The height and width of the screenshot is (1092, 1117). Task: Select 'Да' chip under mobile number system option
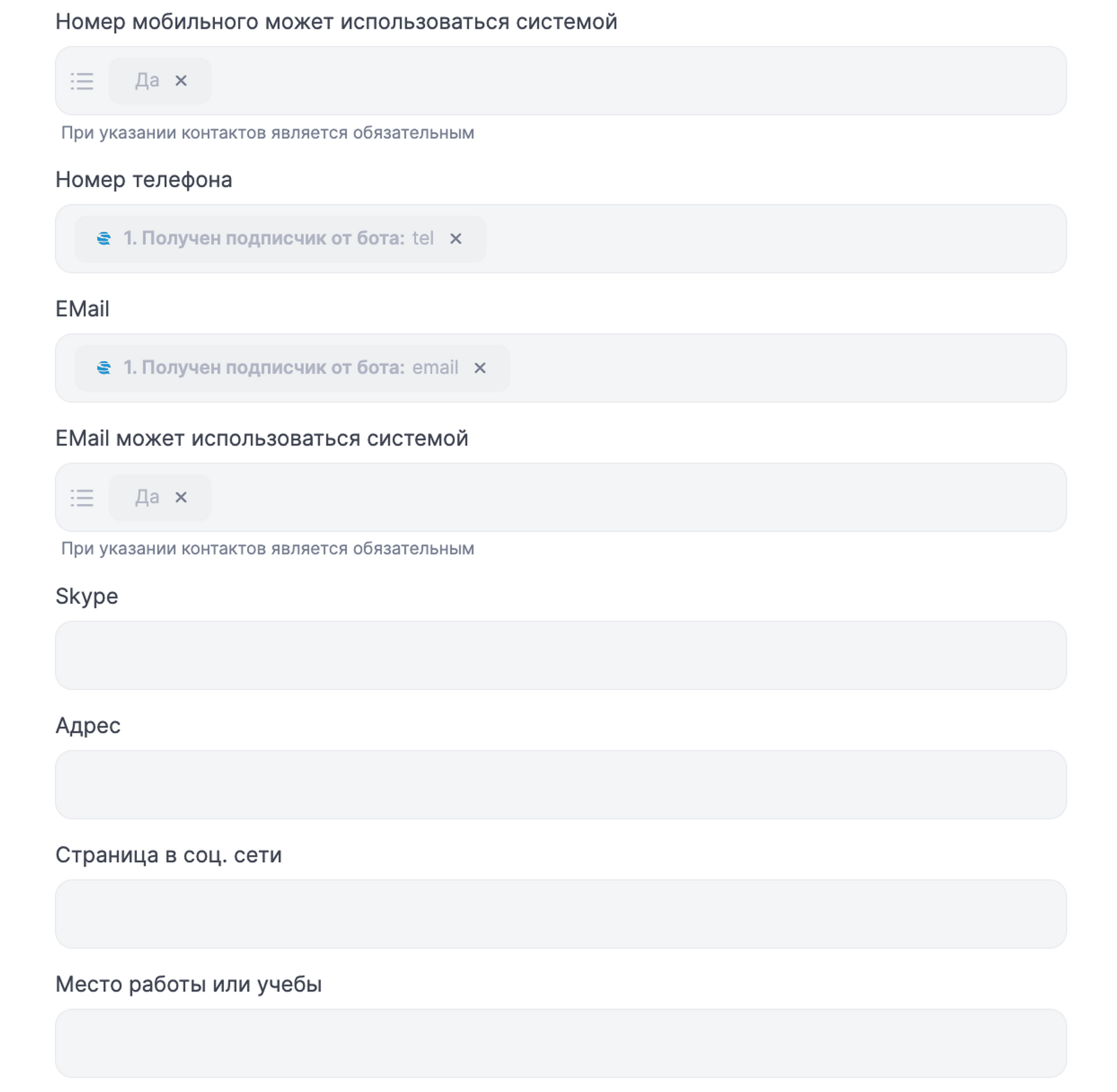pyautogui.click(x=147, y=81)
